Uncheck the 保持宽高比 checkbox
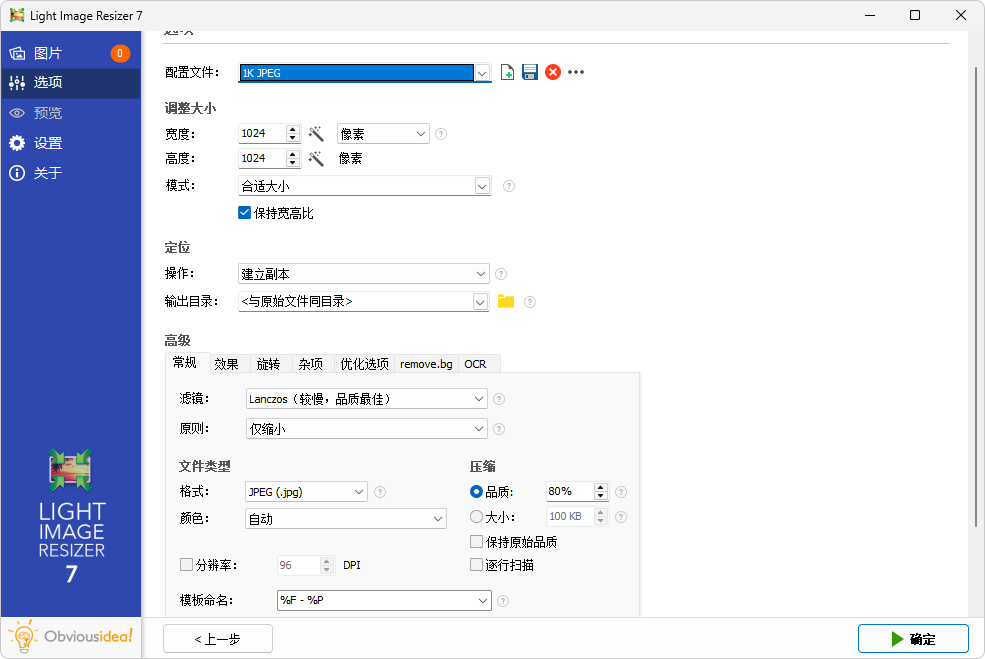This screenshot has height=659, width=985. [244, 212]
